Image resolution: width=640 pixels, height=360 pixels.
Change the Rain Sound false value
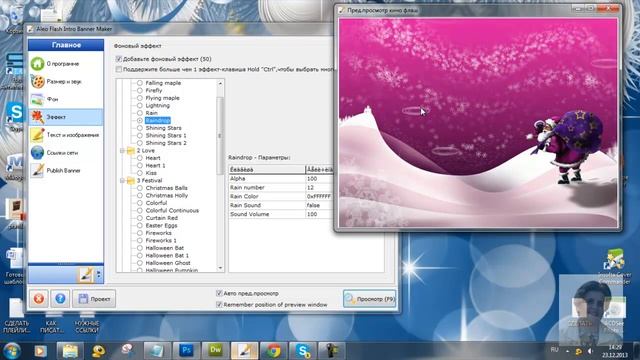pyautogui.click(x=319, y=205)
